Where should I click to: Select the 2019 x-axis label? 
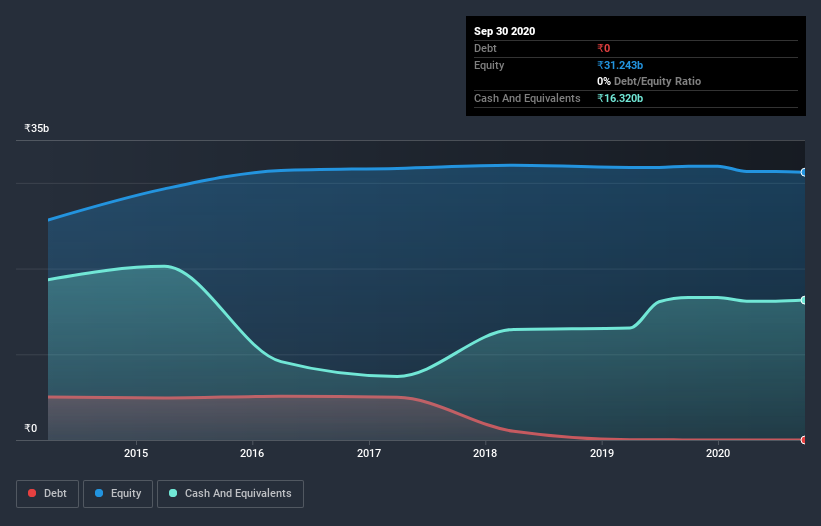(x=602, y=453)
